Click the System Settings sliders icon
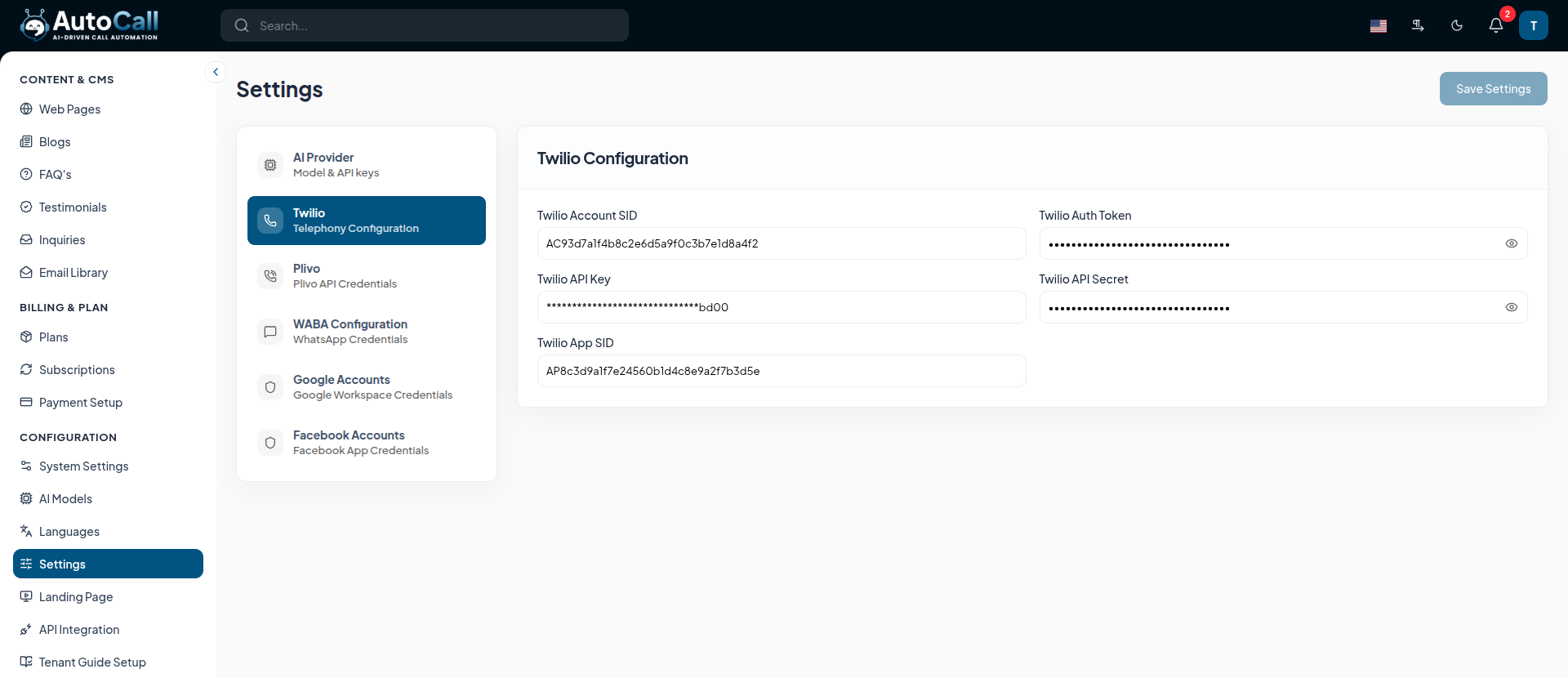Image resolution: width=1568 pixels, height=678 pixels. click(x=26, y=466)
